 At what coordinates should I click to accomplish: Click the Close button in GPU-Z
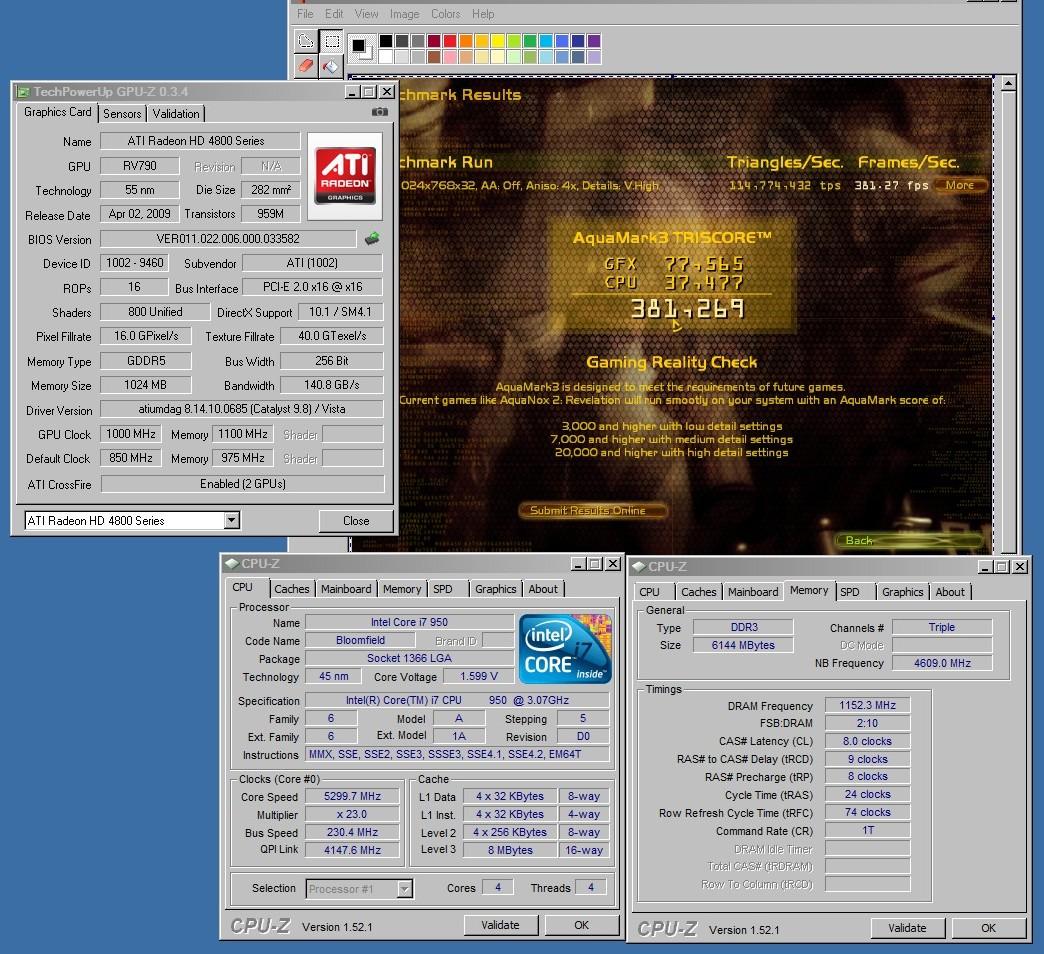click(356, 521)
